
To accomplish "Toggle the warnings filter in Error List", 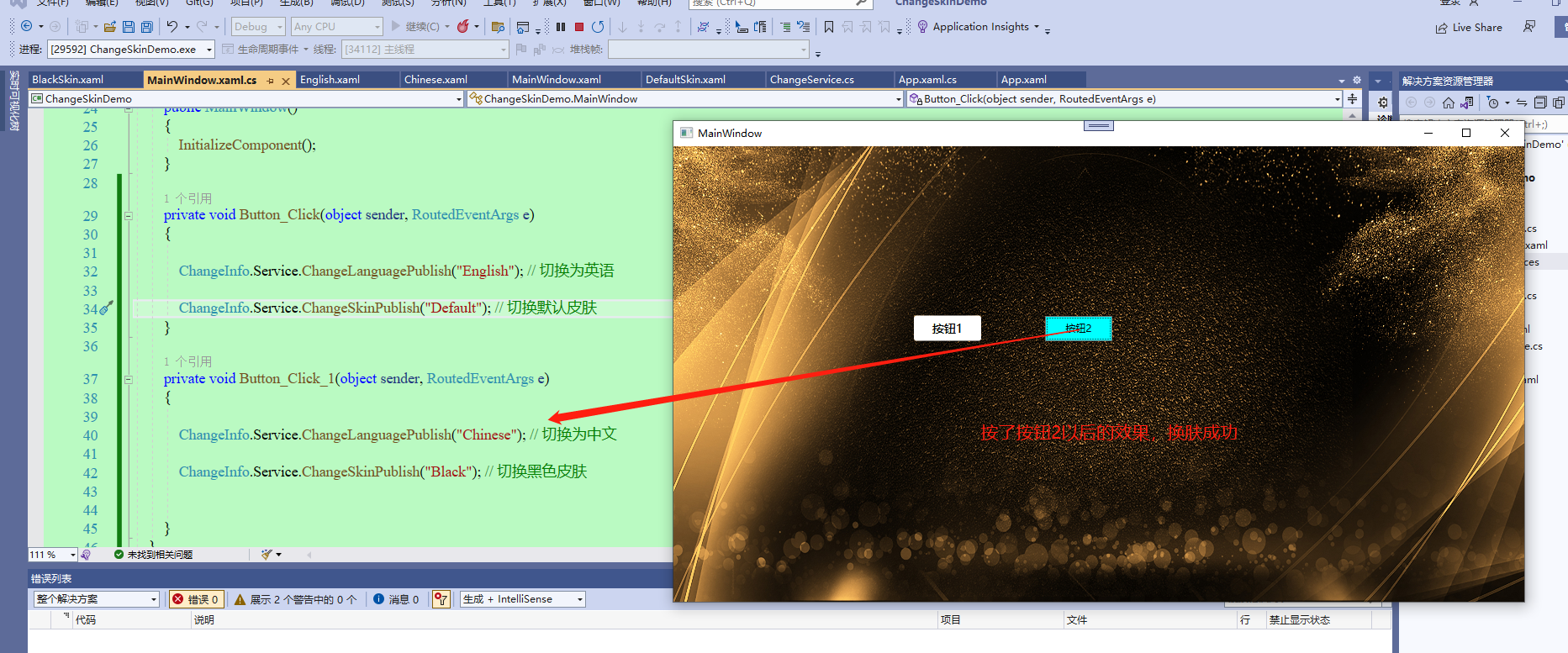I will (295, 599).
